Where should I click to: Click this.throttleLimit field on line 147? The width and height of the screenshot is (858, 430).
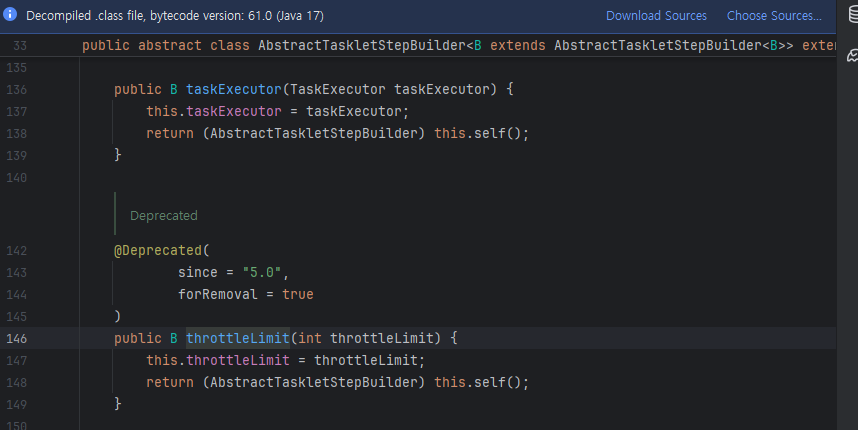click(218, 360)
